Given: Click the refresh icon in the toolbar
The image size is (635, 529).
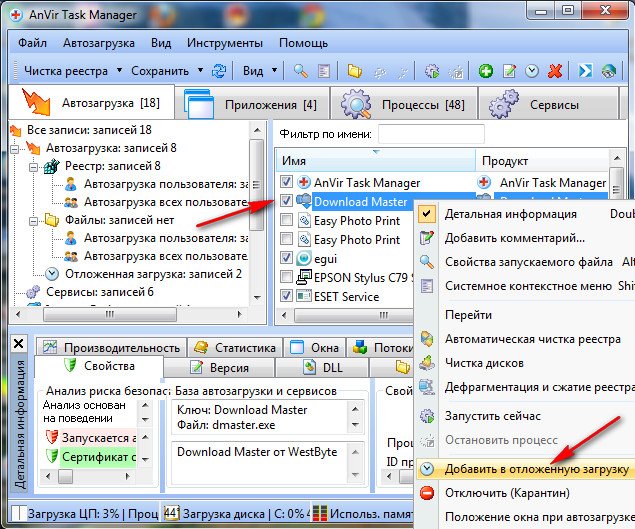Looking at the screenshot, I should (x=219, y=71).
